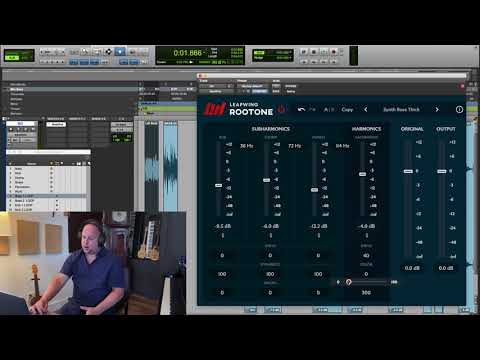Click the Output 0.0 dB value field
The height and width of the screenshot is (360, 480).
click(446, 268)
